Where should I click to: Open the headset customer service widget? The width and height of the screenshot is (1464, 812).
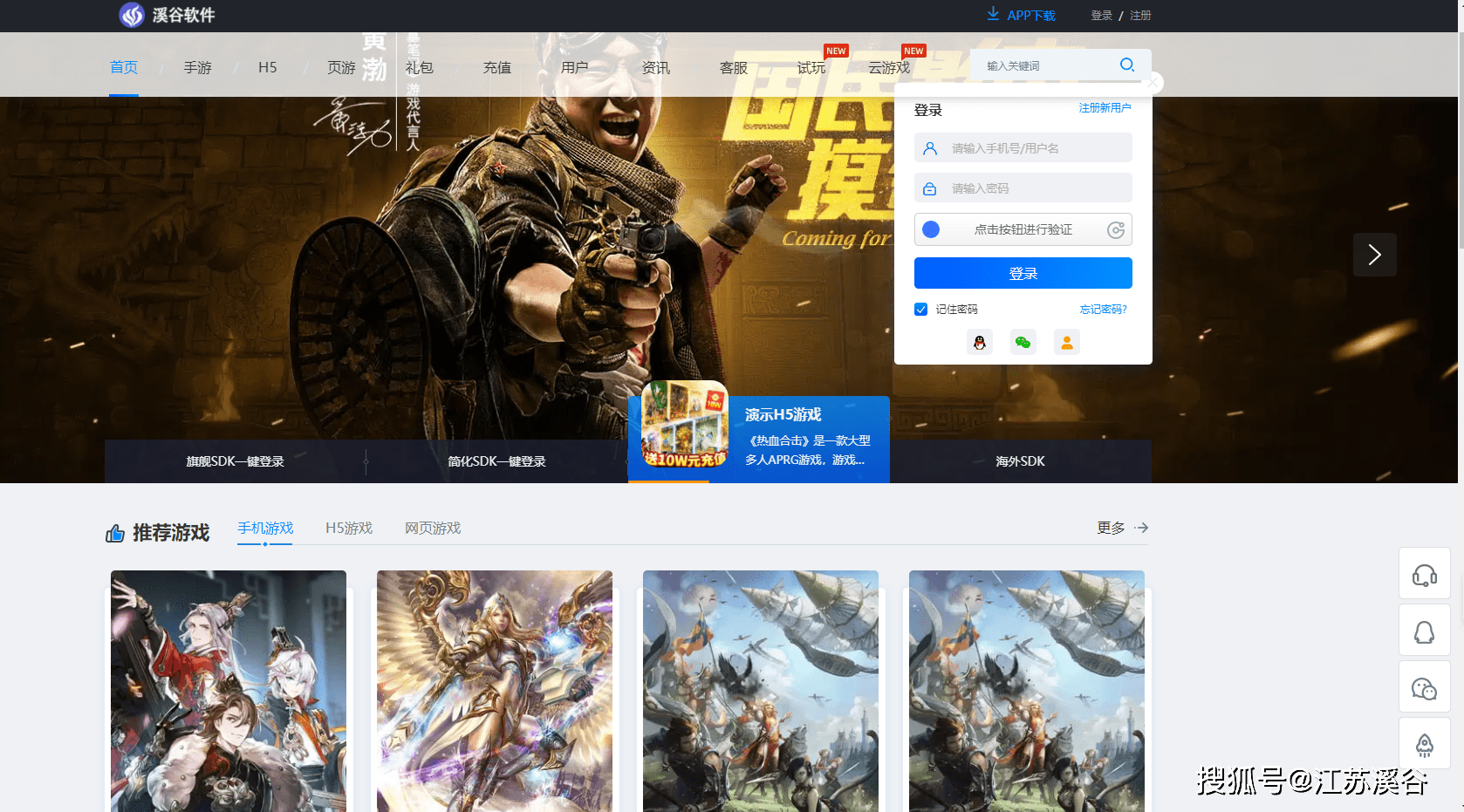pyautogui.click(x=1424, y=575)
